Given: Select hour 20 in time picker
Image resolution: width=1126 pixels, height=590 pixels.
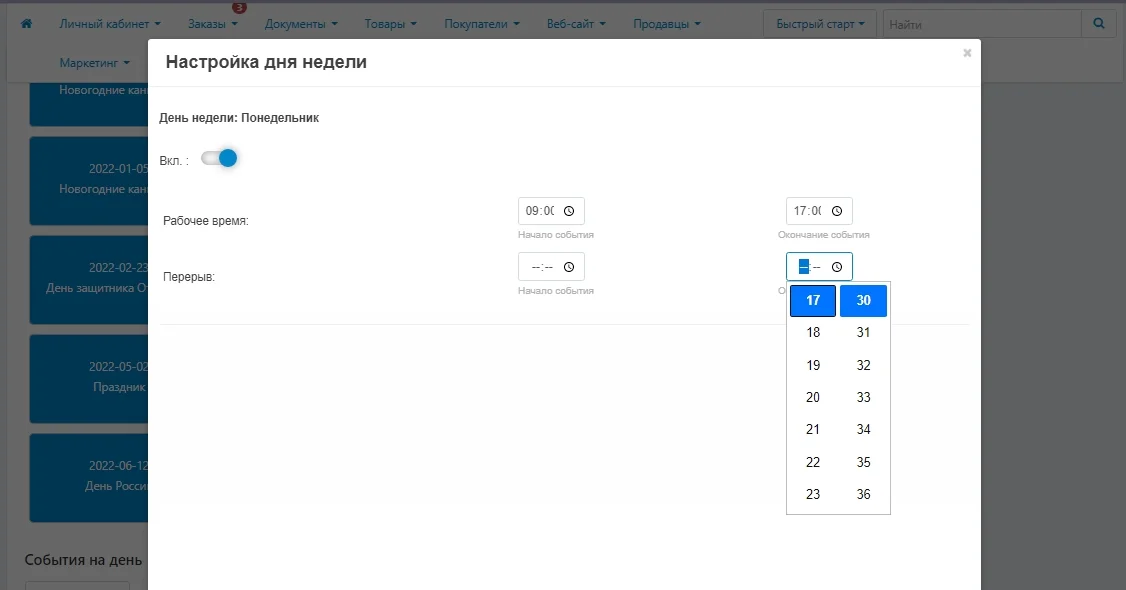Looking at the screenshot, I should click(813, 398).
